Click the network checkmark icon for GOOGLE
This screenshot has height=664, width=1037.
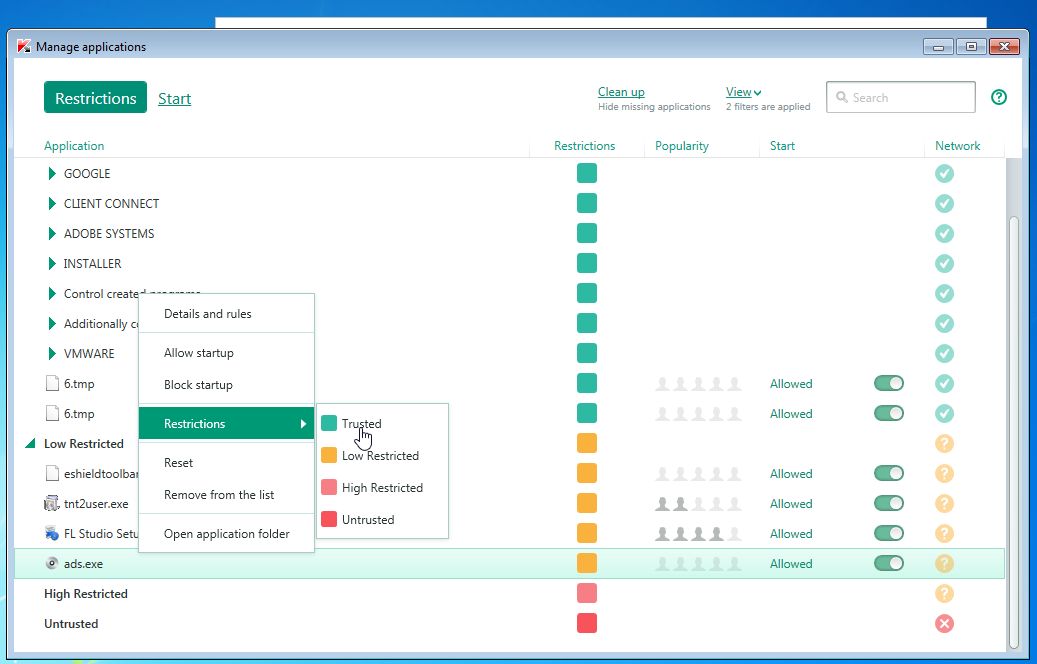click(x=944, y=173)
